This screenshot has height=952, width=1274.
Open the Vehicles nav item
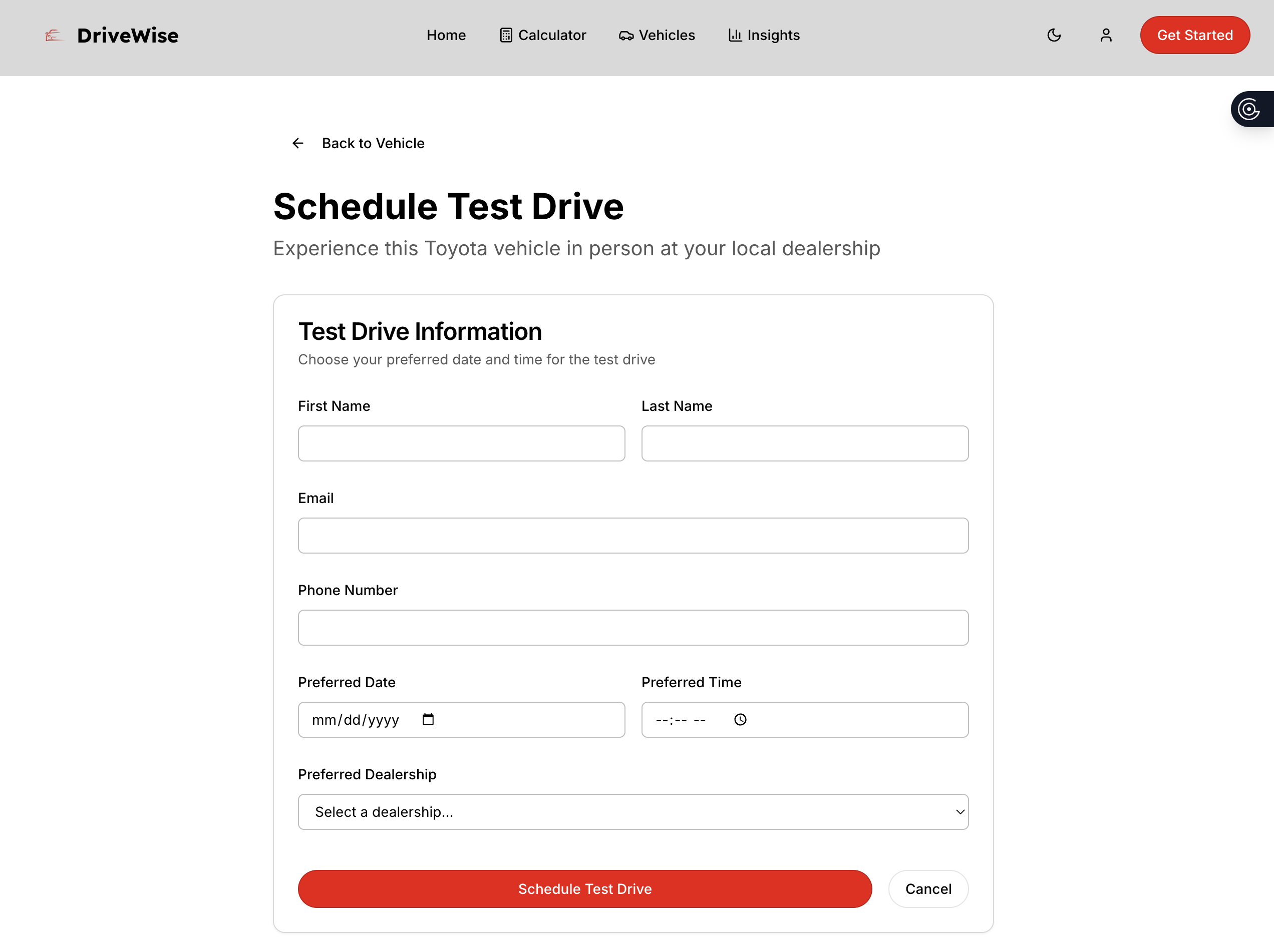click(x=657, y=36)
